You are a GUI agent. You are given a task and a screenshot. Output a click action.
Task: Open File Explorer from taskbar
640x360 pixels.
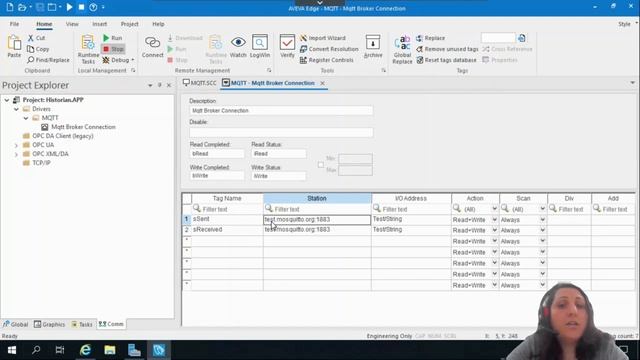[109, 350]
